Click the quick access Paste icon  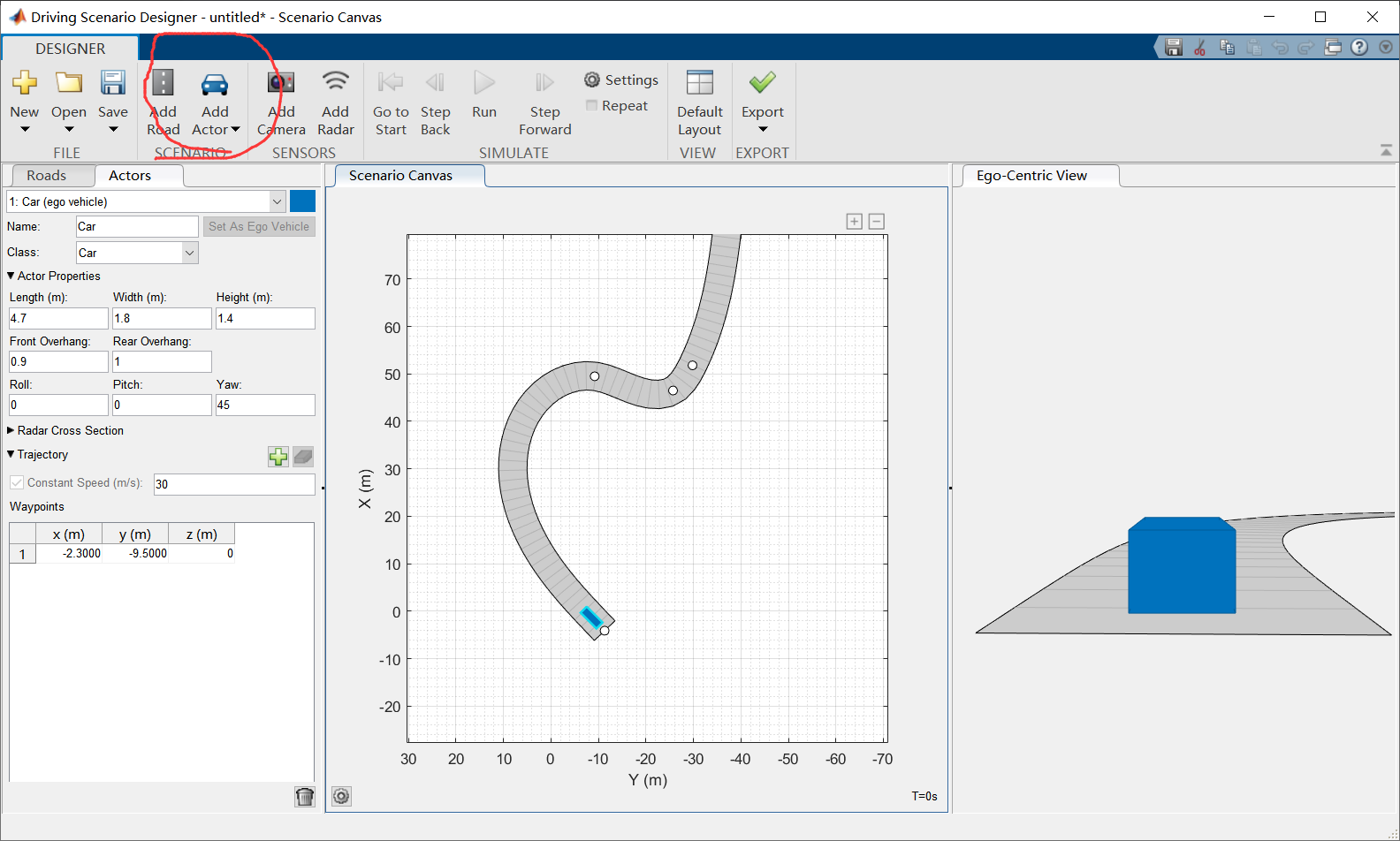point(1253,48)
